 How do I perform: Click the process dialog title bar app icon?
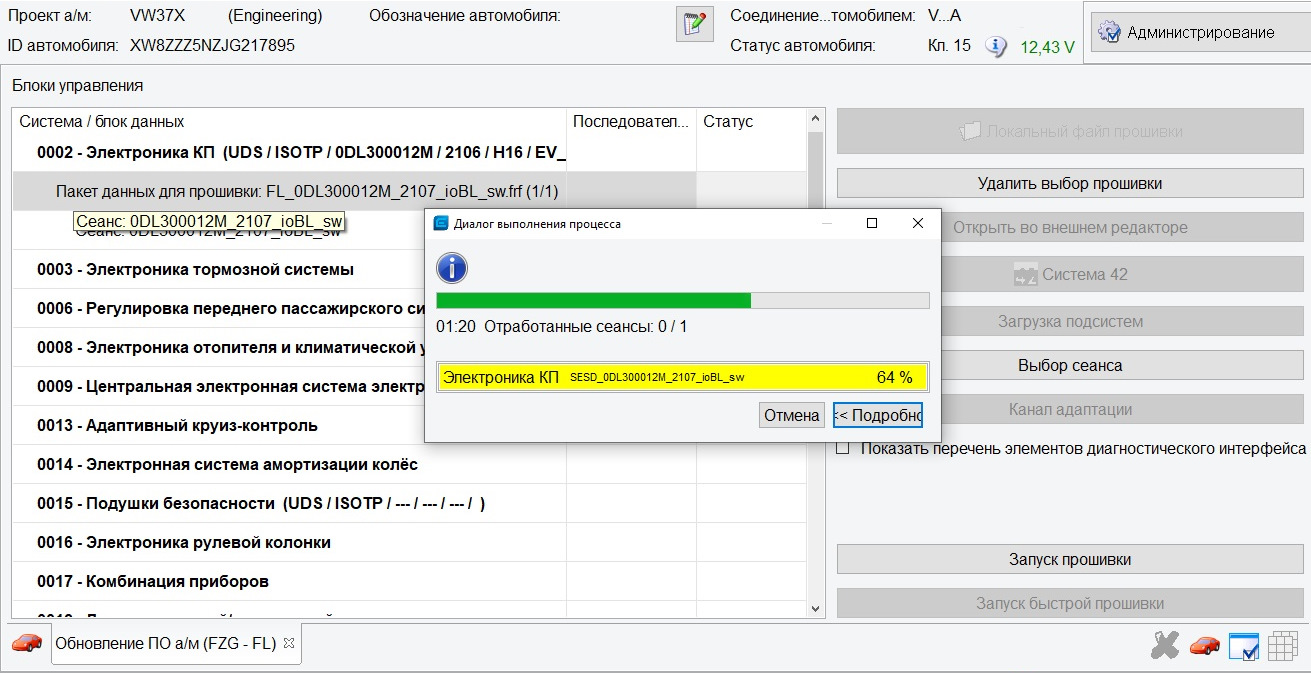click(x=441, y=224)
